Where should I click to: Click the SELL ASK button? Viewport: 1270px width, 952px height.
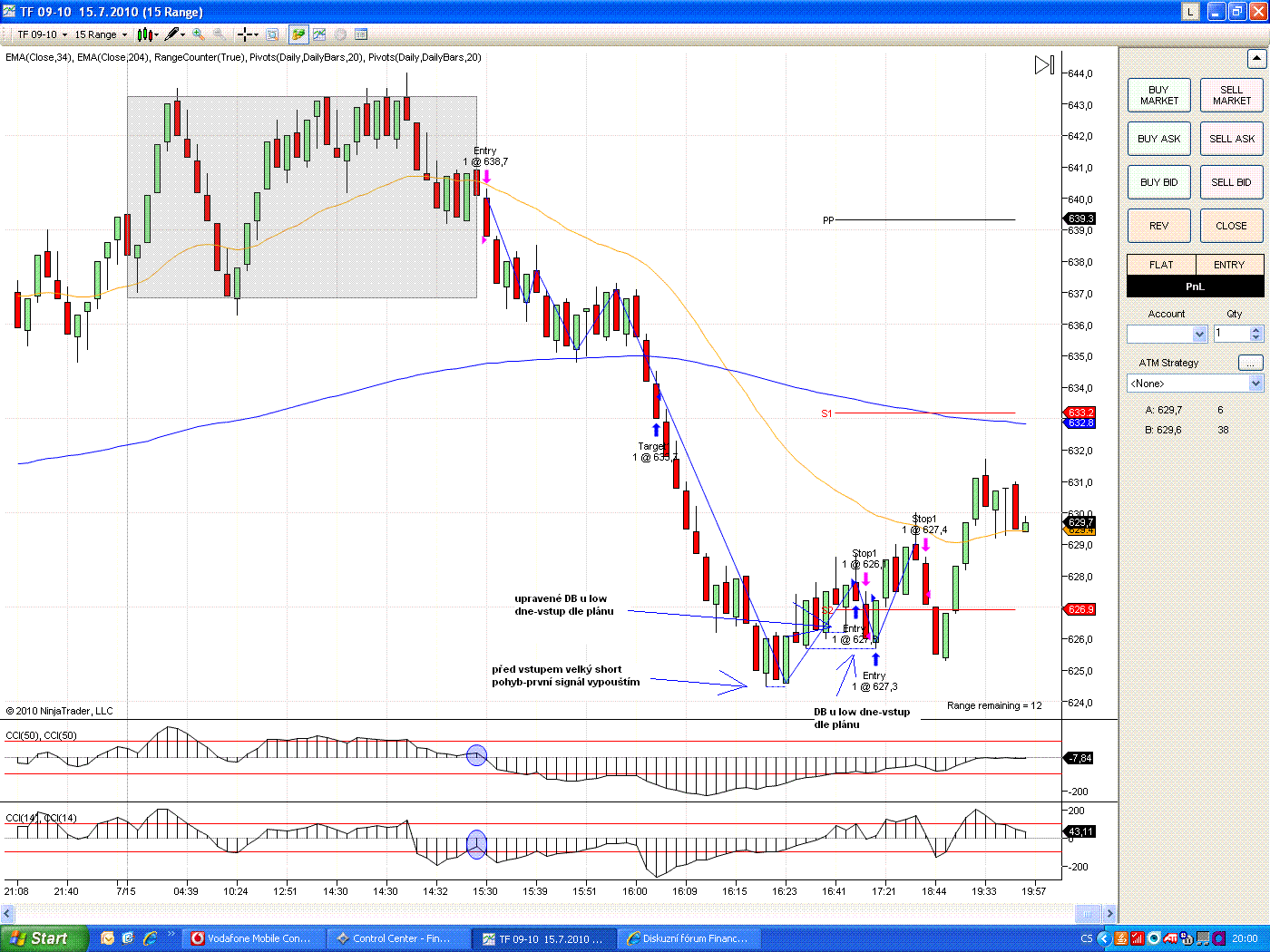coord(1232,139)
